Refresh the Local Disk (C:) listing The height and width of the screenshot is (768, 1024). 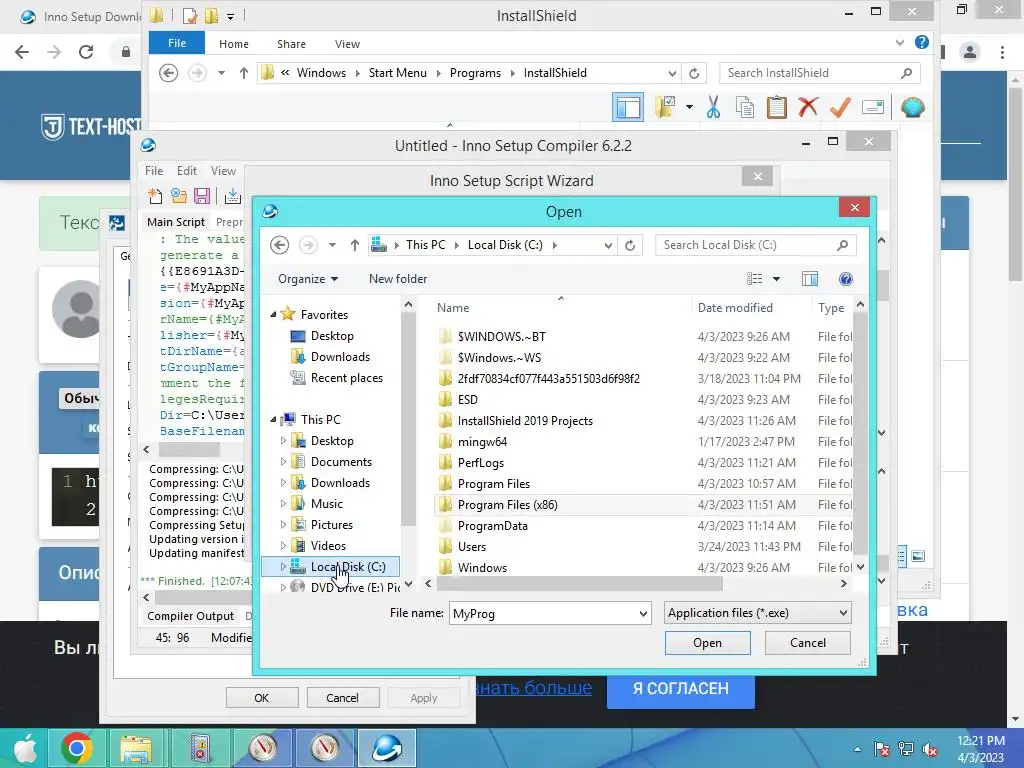(x=630, y=245)
